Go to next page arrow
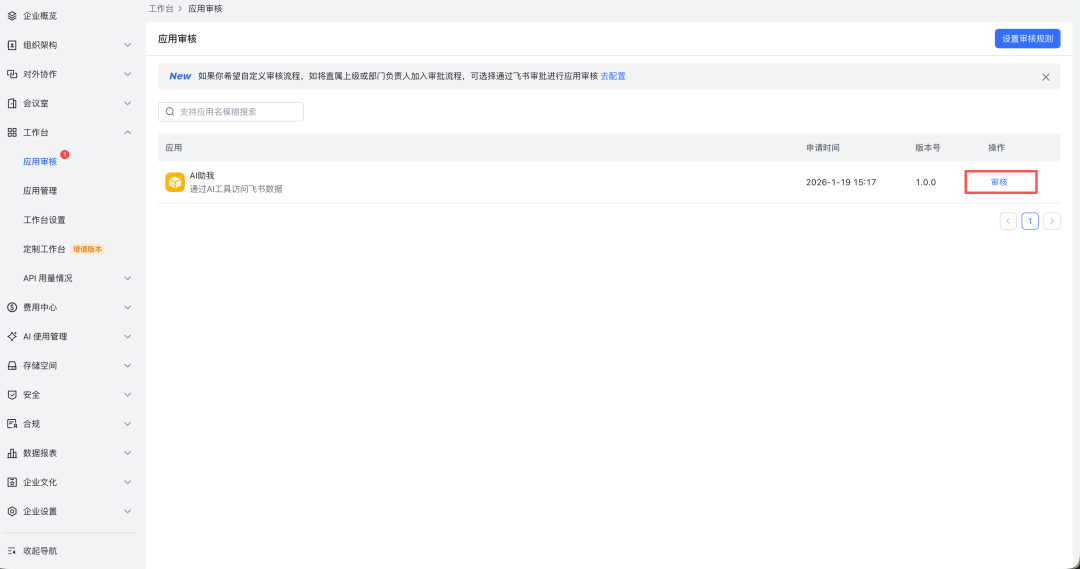 pos(1052,221)
